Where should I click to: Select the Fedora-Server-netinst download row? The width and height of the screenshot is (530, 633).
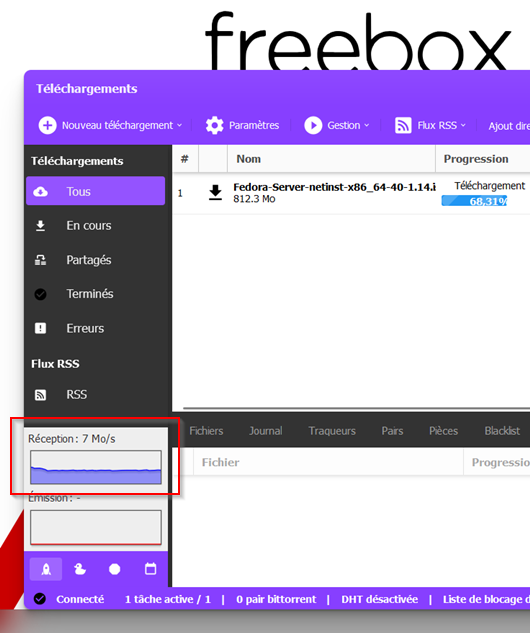(351, 193)
